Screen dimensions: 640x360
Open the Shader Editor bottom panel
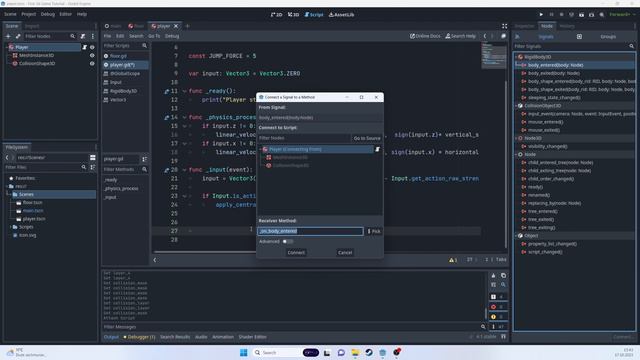pos(252,337)
